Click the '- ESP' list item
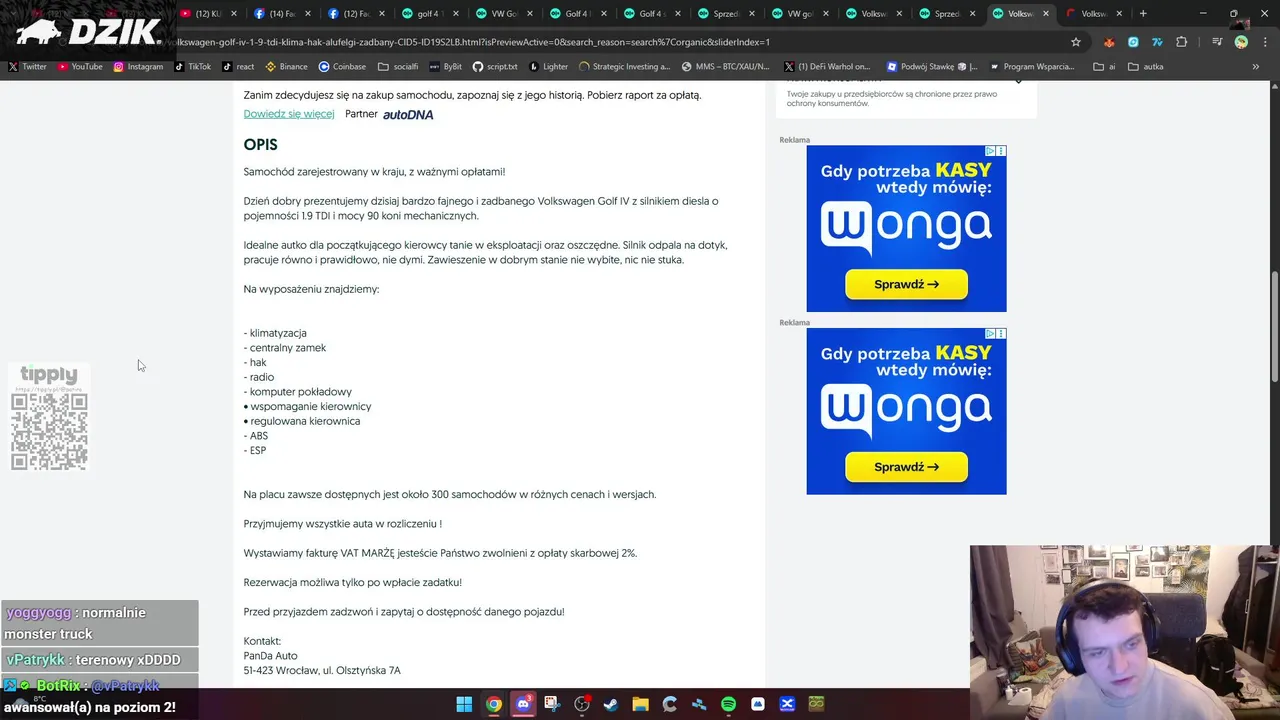 pyautogui.click(x=255, y=450)
